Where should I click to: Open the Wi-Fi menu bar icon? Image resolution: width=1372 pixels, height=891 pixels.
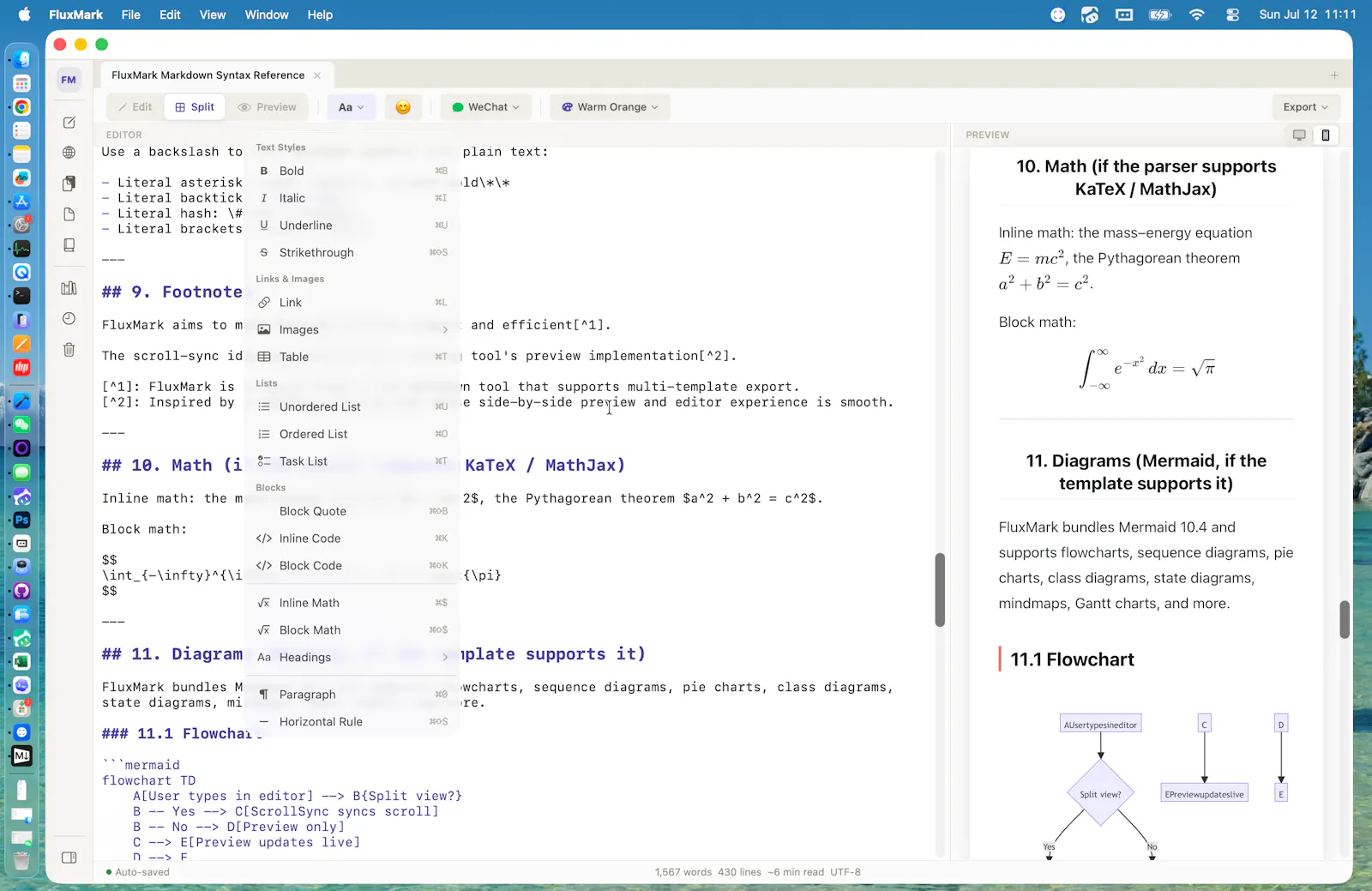tap(1197, 15)
